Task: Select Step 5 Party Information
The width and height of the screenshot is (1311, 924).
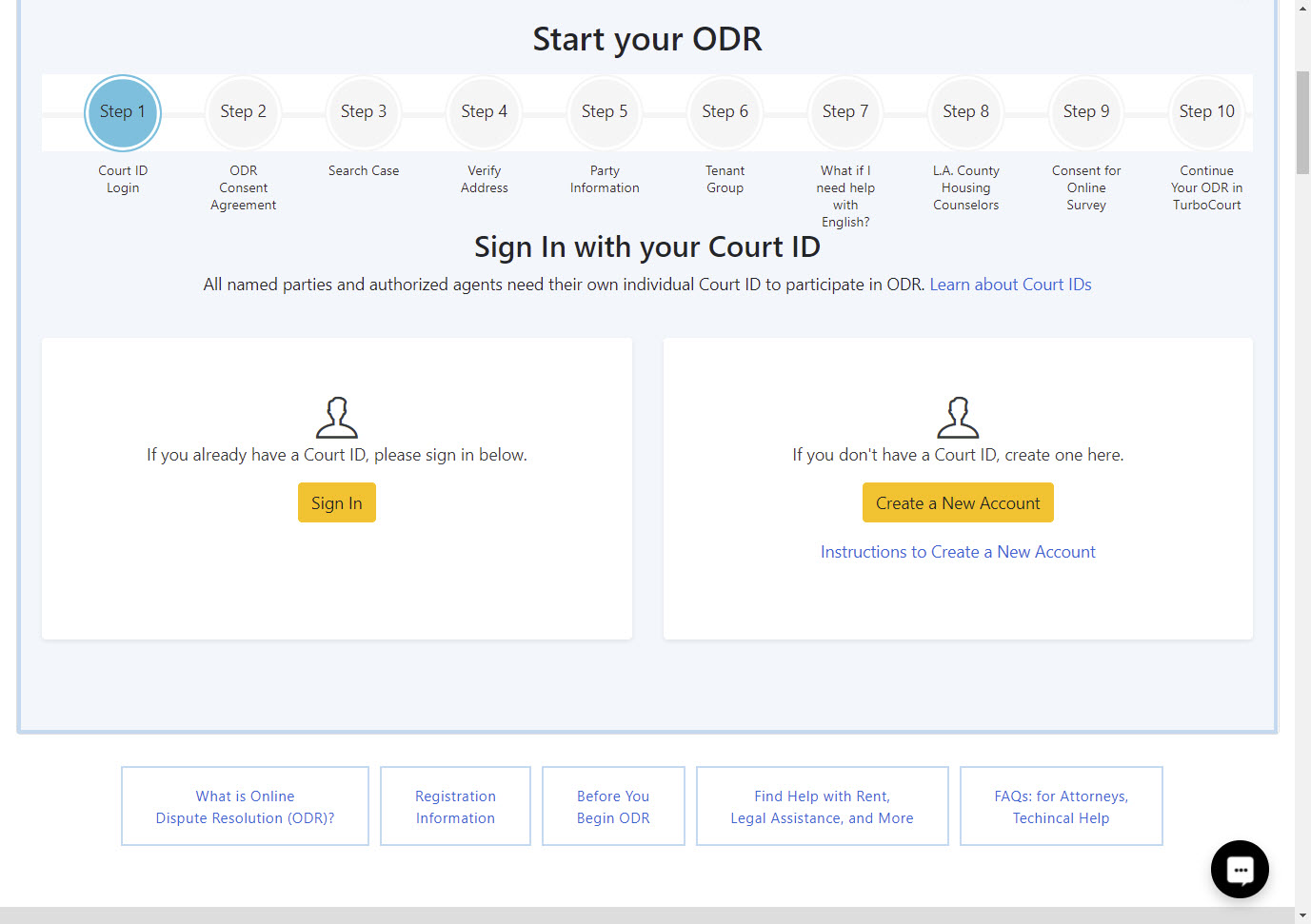Action: [605, 112]
